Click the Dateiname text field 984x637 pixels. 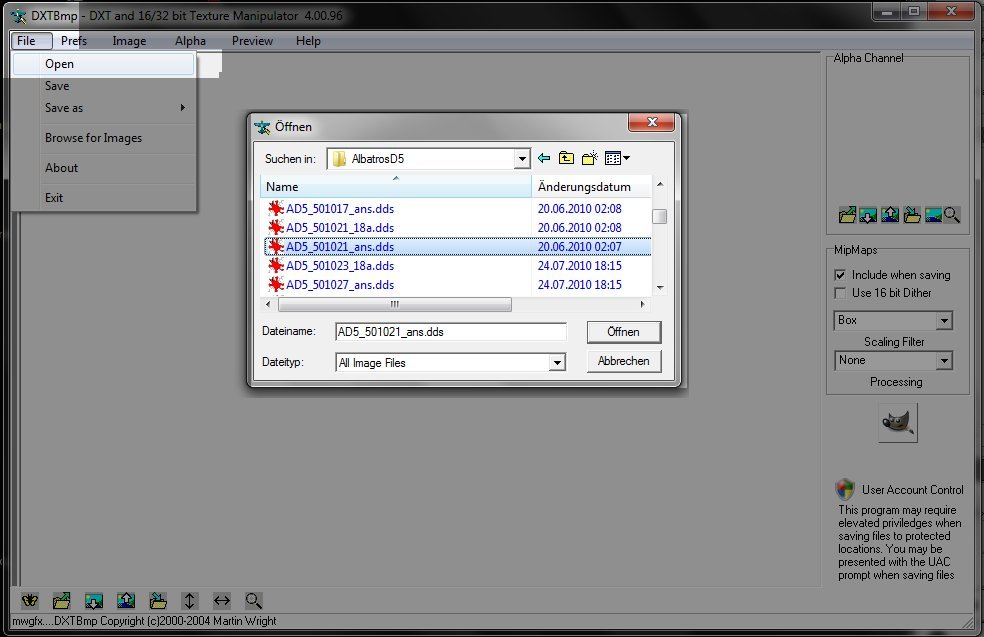[450, 332]
